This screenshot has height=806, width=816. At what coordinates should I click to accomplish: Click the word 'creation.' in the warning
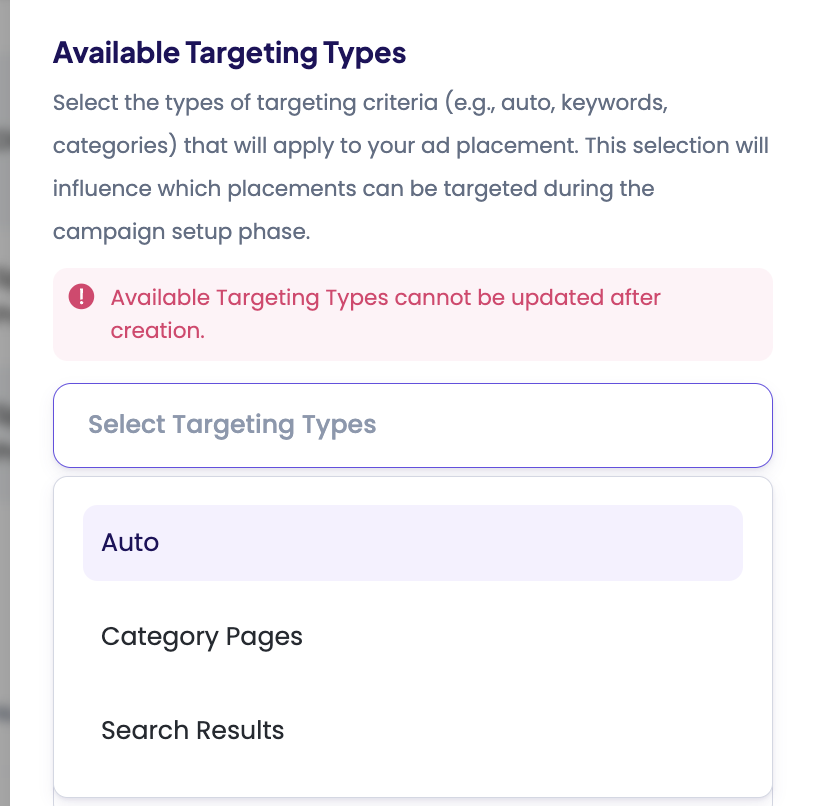(x=158, y=331)
